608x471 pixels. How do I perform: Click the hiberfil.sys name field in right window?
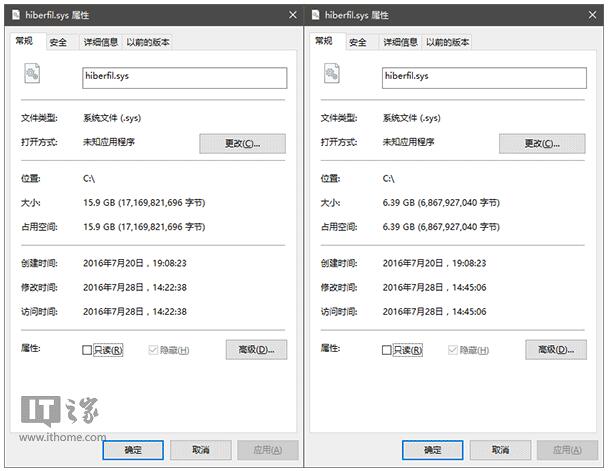484,78
